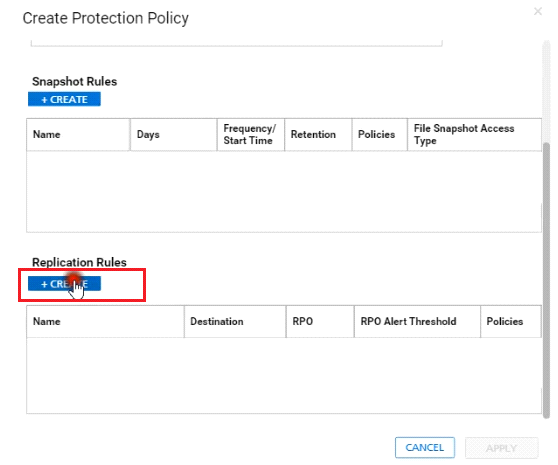Close the Create Protection Policy dialog
Screen dimensions: 558x465
538,11
